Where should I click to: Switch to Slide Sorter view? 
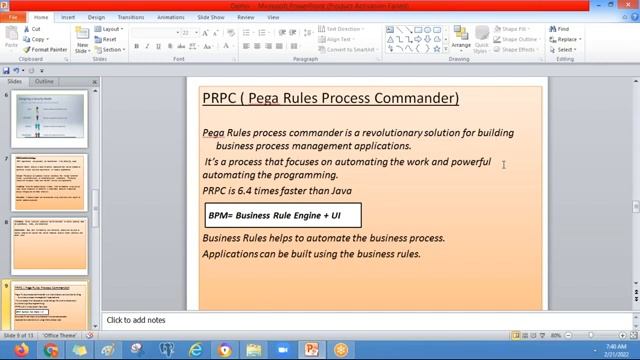coord(525,336)
